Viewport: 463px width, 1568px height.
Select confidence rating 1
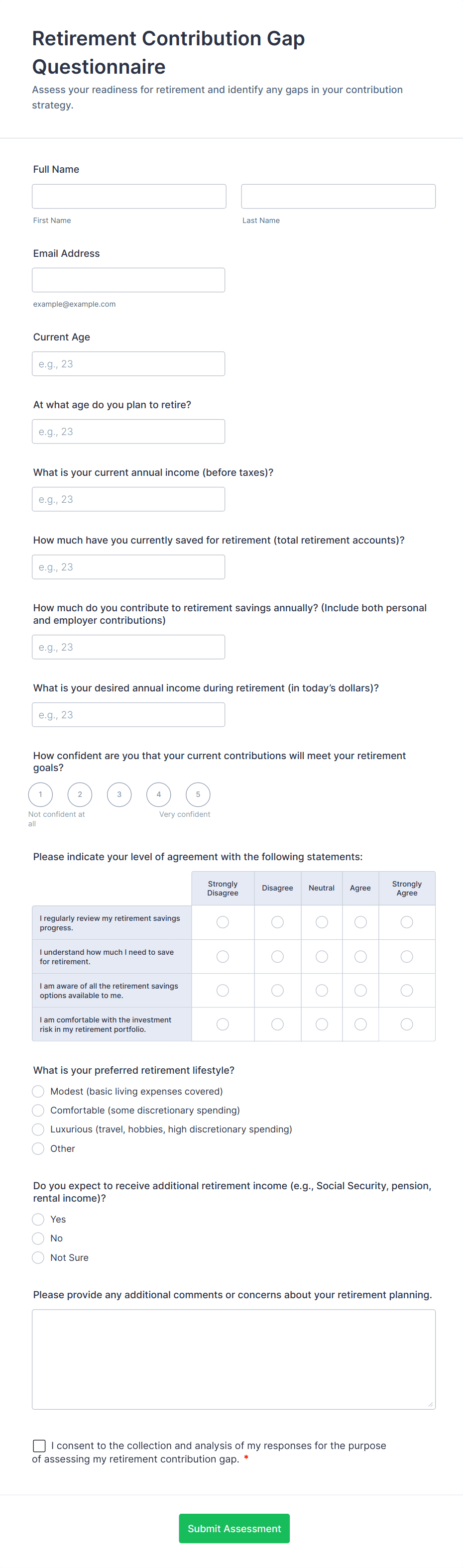tap(41, 794)
